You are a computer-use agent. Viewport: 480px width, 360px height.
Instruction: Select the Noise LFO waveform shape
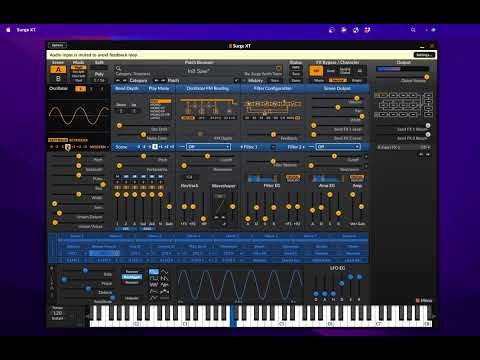[154, 285]
